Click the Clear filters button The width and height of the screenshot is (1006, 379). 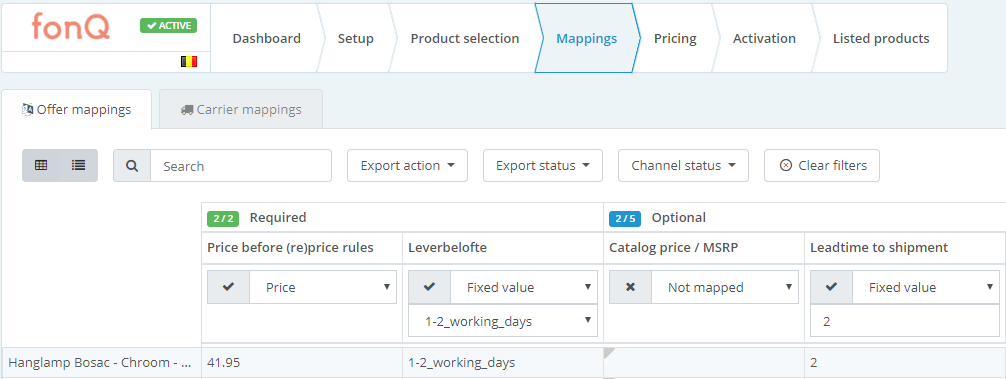822,165
